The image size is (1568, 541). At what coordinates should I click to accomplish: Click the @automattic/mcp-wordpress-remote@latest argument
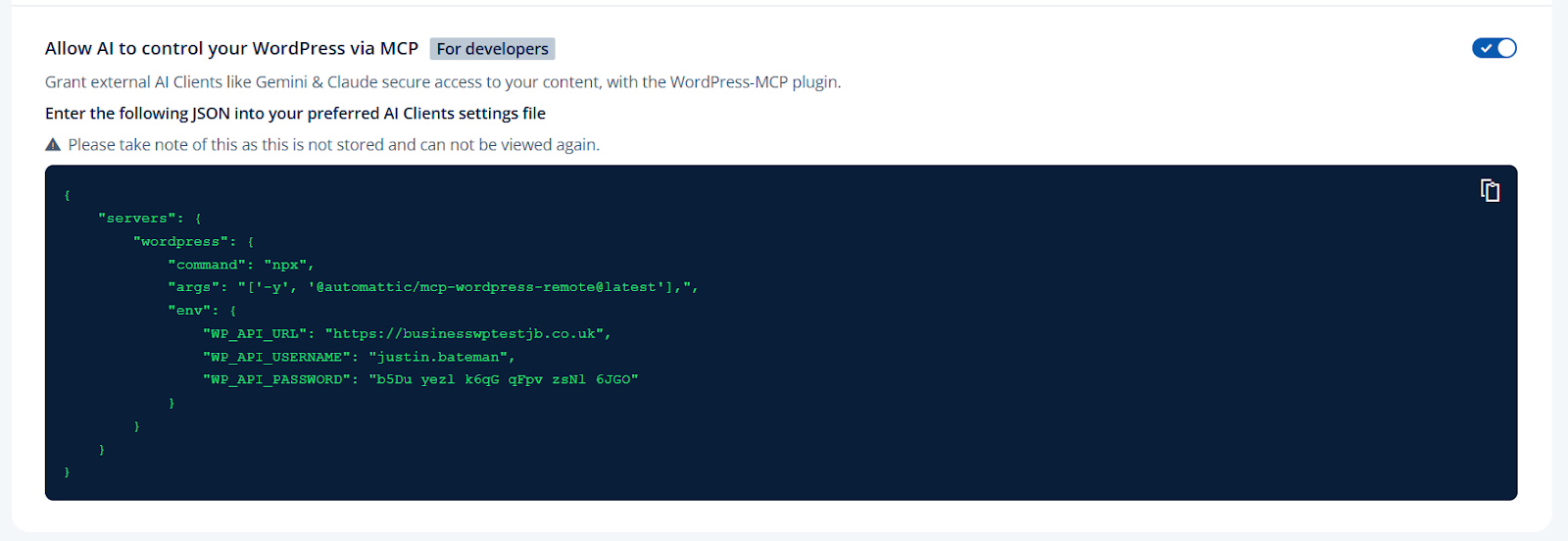coord(486,287)
